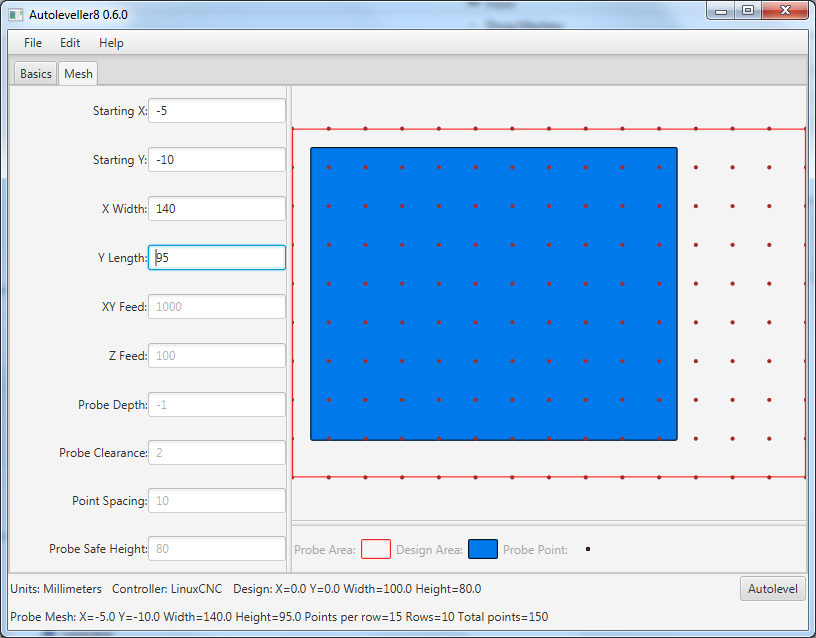Image resolution: width=816 pixels, height=638 pixels.
Task: Click the Y Length text box
Action: click(x=217, y=258)
